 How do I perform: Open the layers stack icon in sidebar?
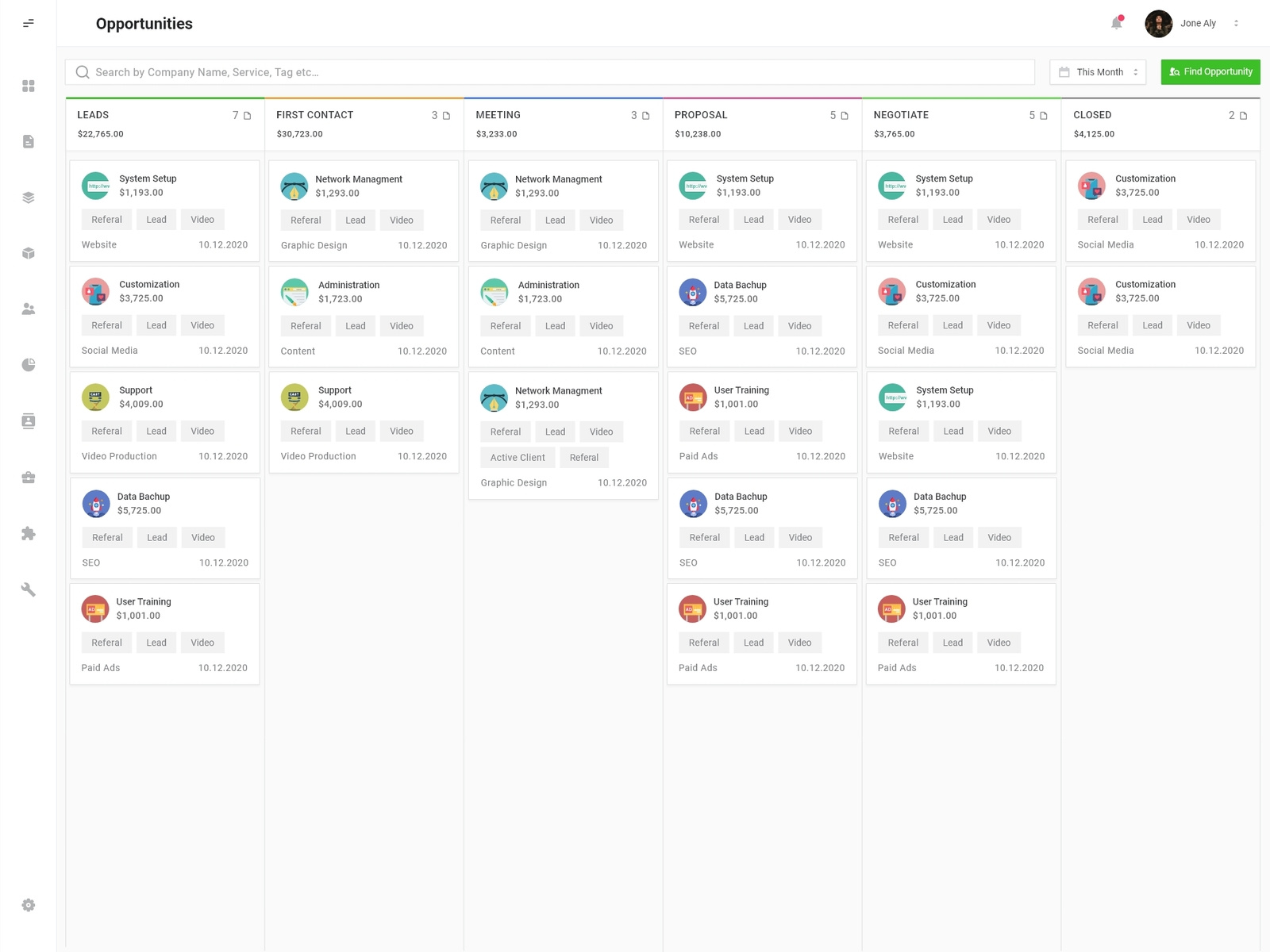tap(29, 198)
